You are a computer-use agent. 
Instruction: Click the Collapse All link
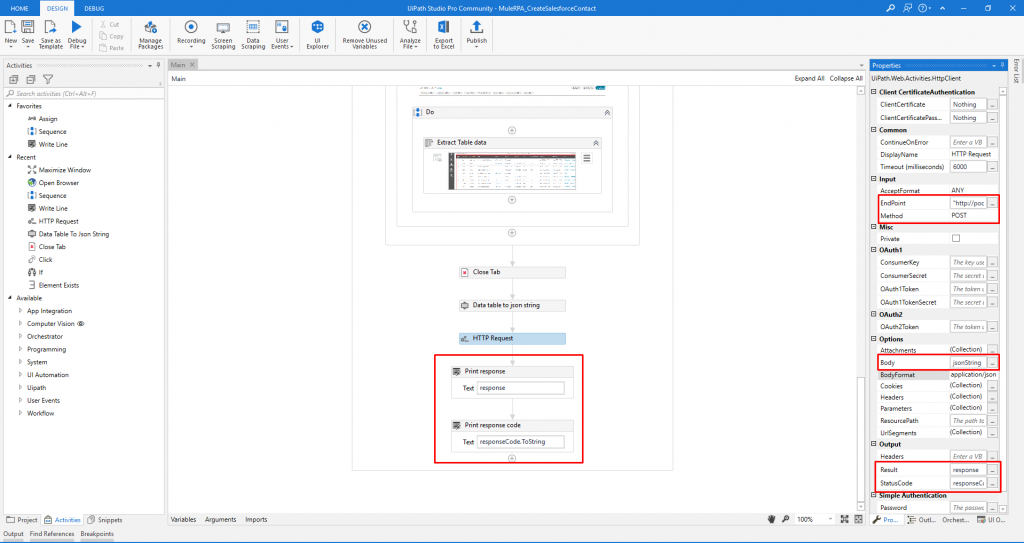(x=846, y=78)
